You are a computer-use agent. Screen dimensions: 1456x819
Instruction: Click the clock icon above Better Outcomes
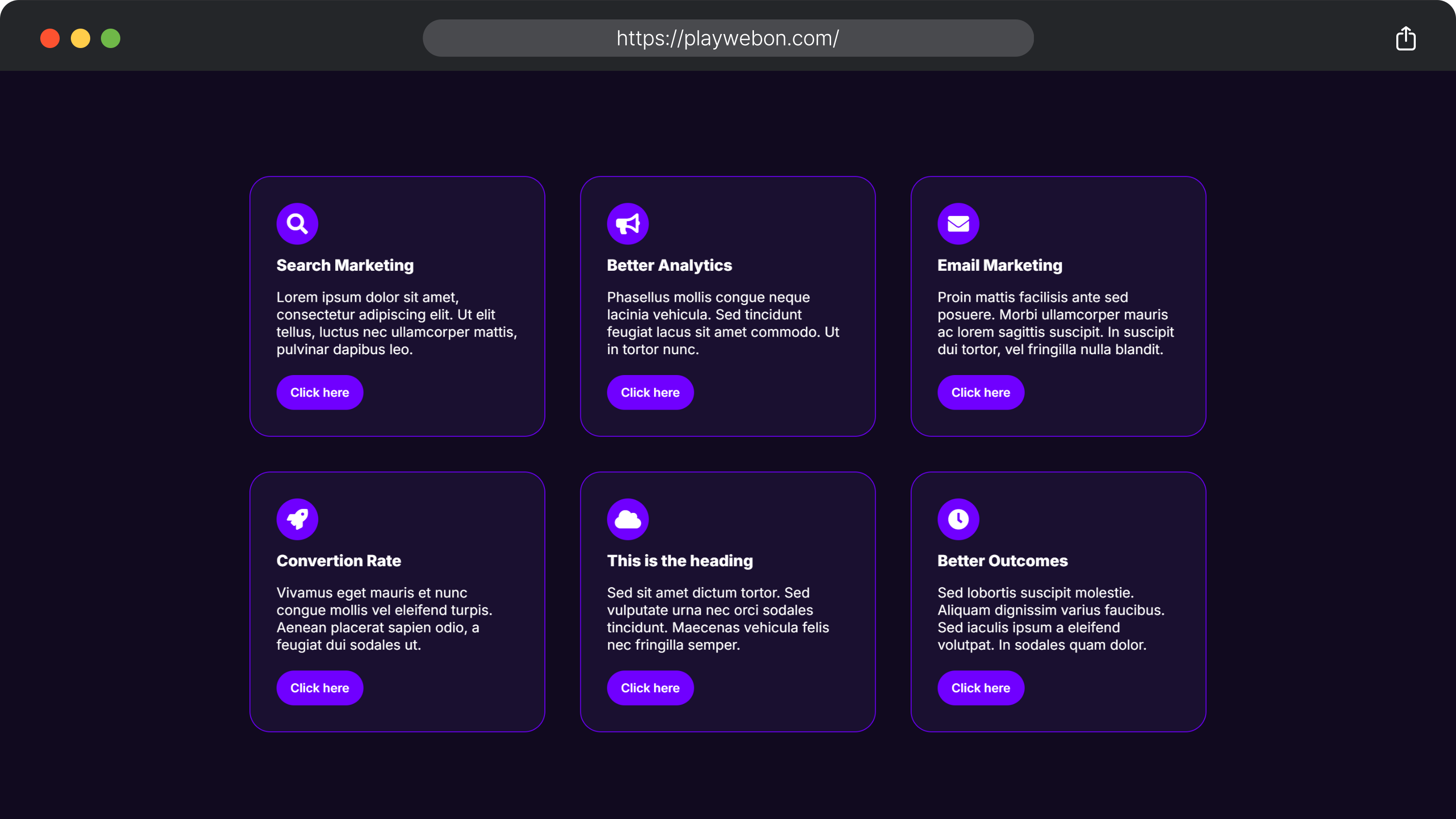(959, 520)
